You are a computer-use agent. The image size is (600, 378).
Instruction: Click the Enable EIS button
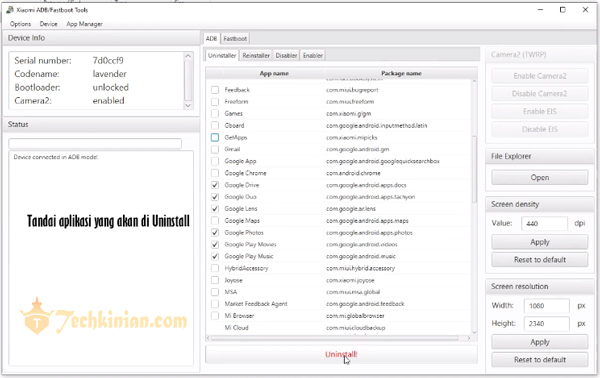(540, 111)
